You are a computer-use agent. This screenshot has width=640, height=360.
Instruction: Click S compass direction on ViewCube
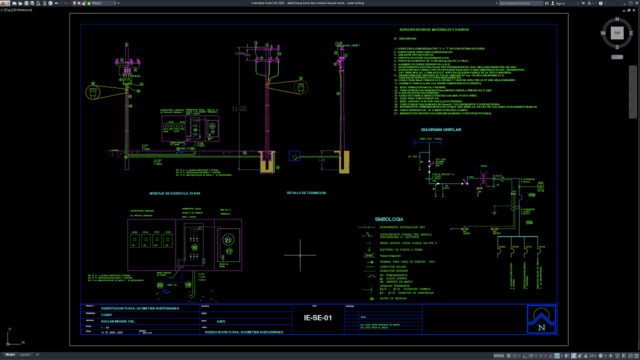(617, 47)
